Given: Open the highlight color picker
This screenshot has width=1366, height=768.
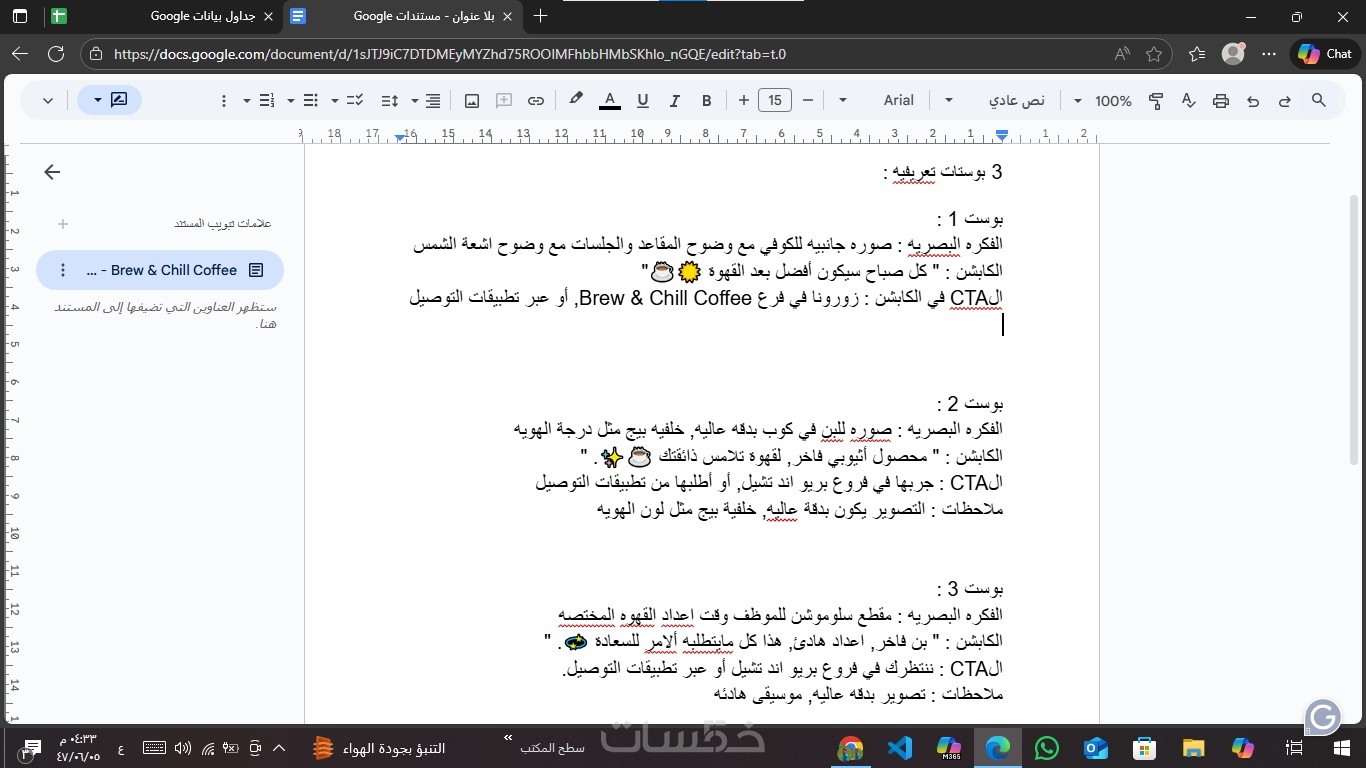Looking at the screenshot, I should coord(576,100).
